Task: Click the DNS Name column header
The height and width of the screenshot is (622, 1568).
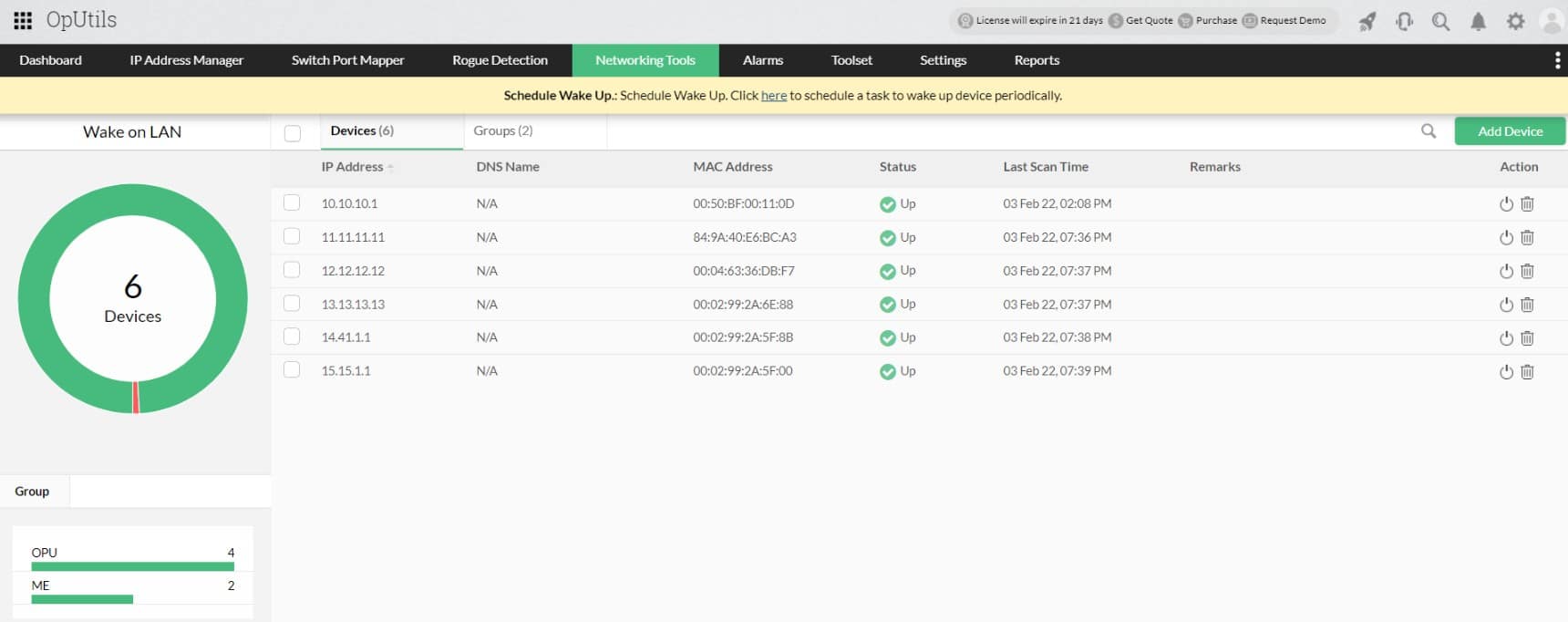Action: pyautogui.click(x=508, y=167)
